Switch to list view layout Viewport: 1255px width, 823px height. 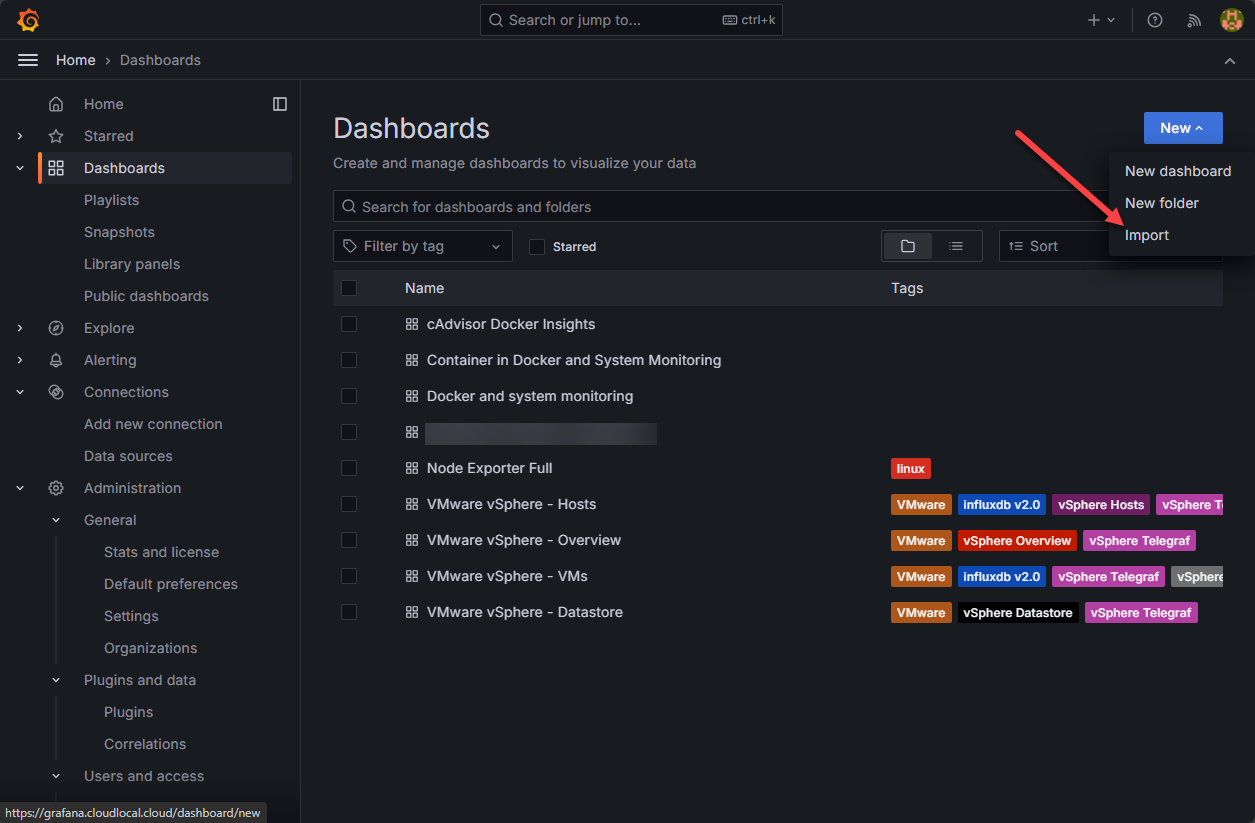(x=956, y=246)
